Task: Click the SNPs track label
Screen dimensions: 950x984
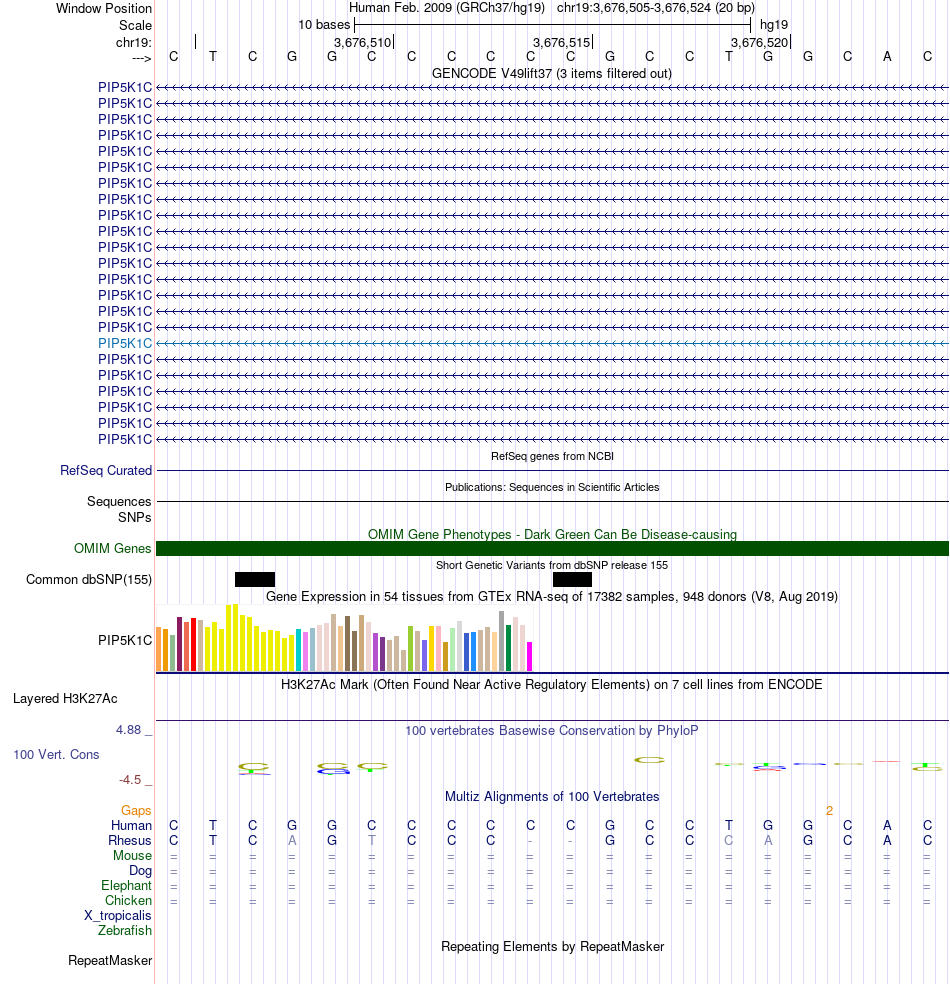Action: tap(134, 517)
